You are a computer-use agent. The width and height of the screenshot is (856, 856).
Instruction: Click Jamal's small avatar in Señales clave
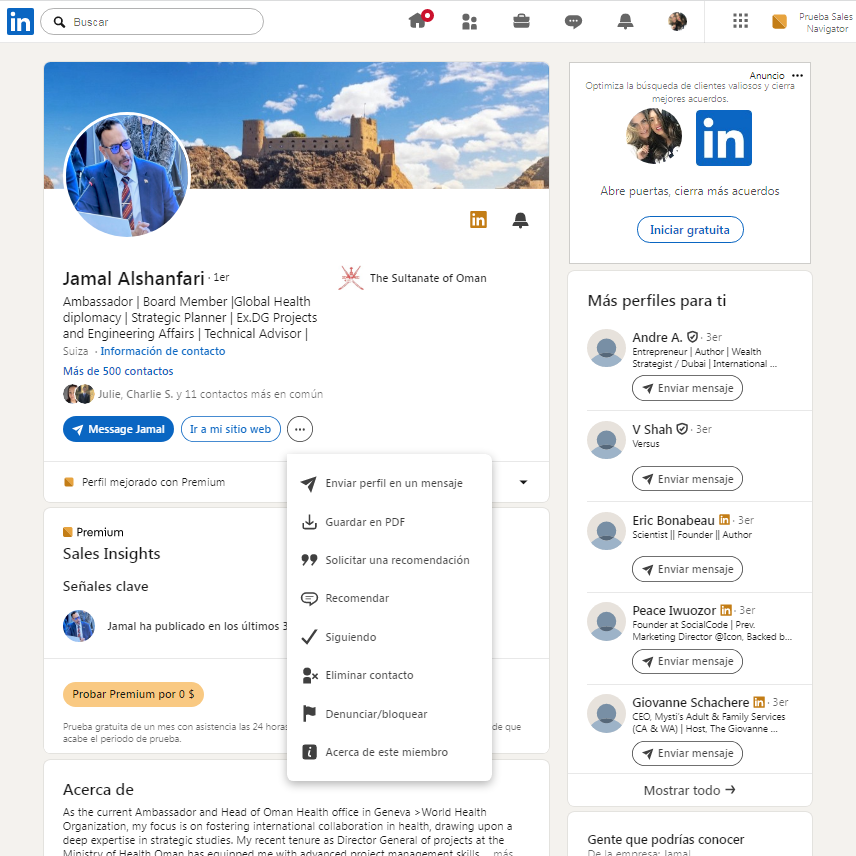(x=79, y=626)
